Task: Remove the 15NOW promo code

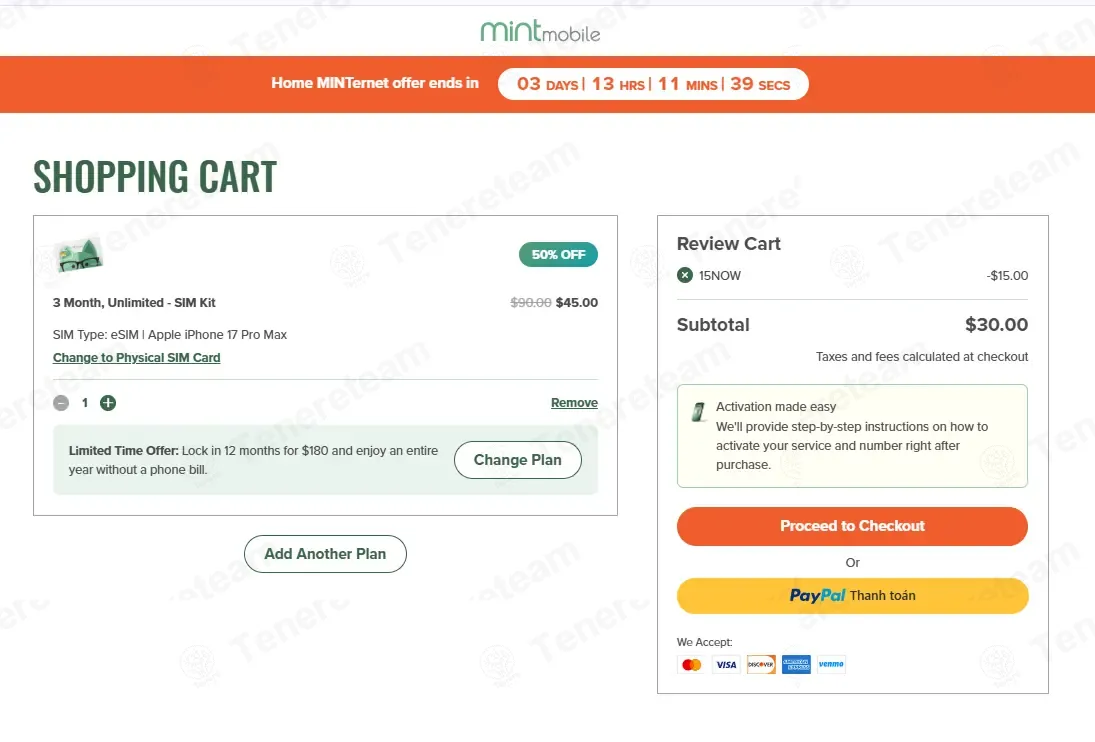Action: tap(684, 276)
